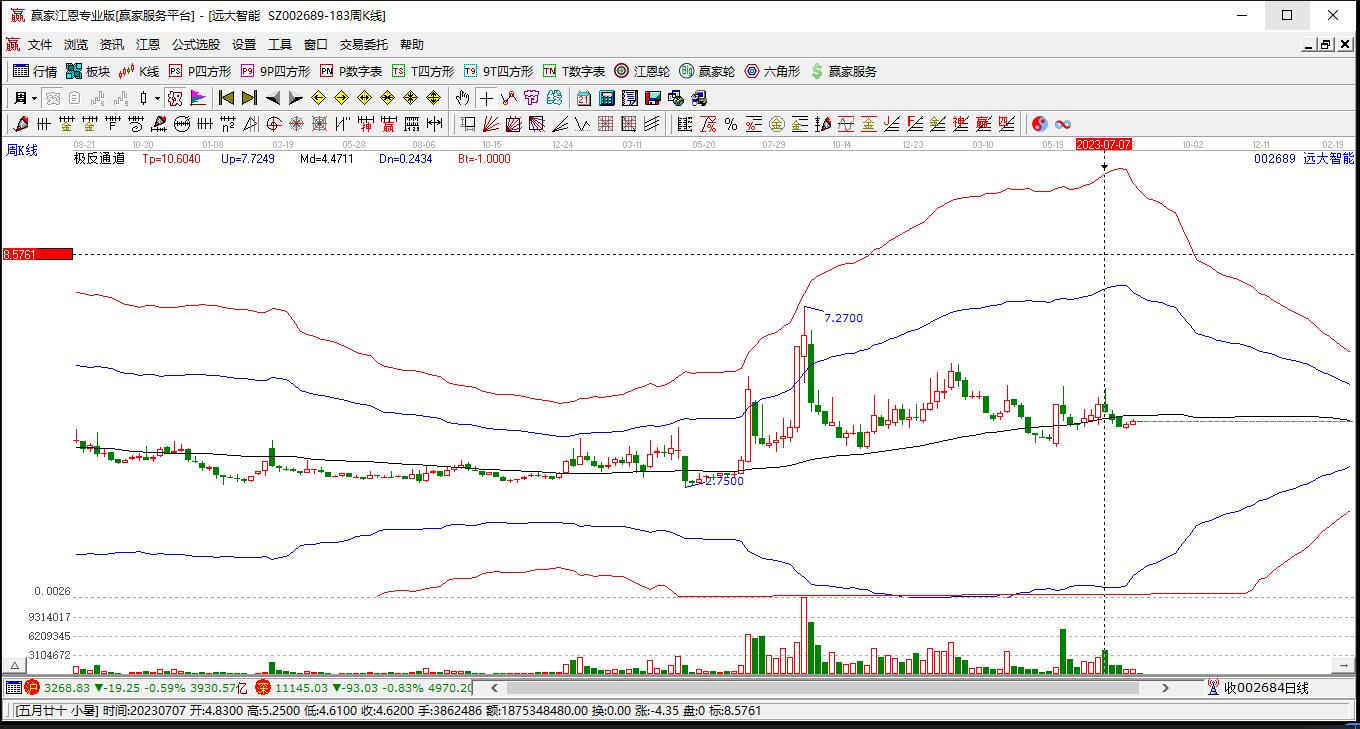This screenshot has height=729, width=1360.
Task: Open the 9T四方形 tool
Action: [498, 71]
